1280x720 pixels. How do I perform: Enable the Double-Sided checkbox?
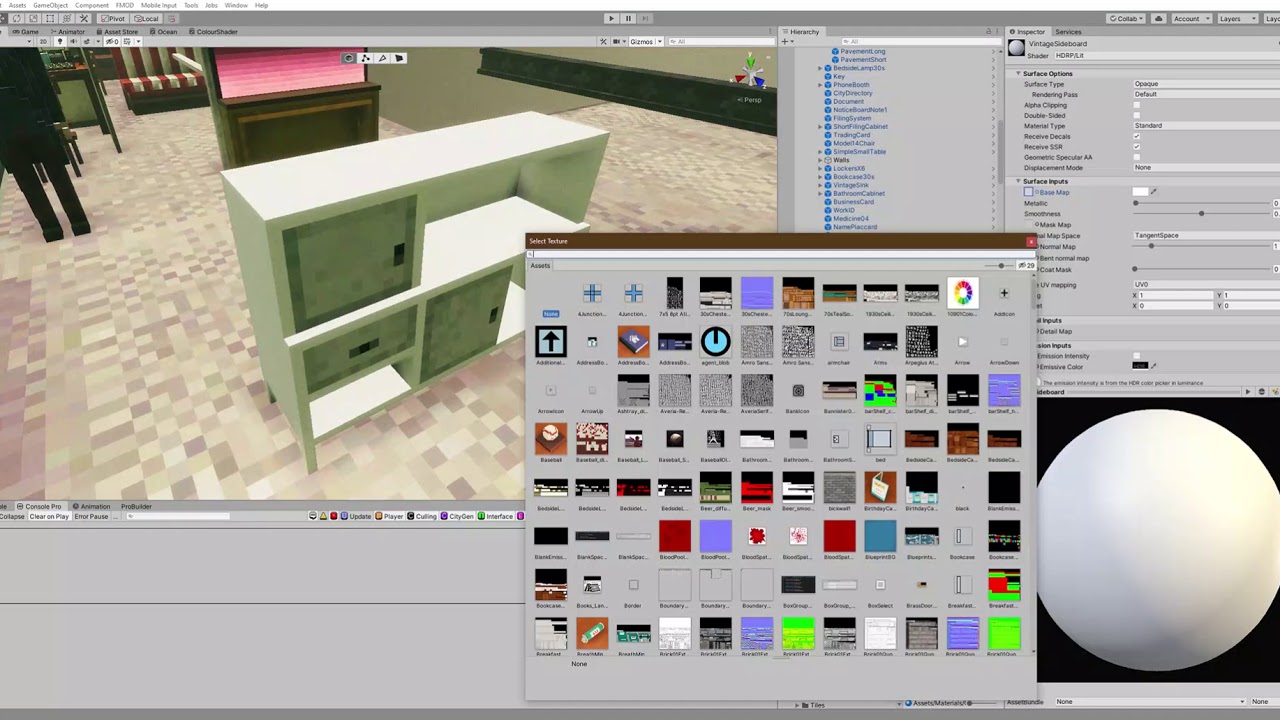pyautogui.click(x=1137, y=115)
